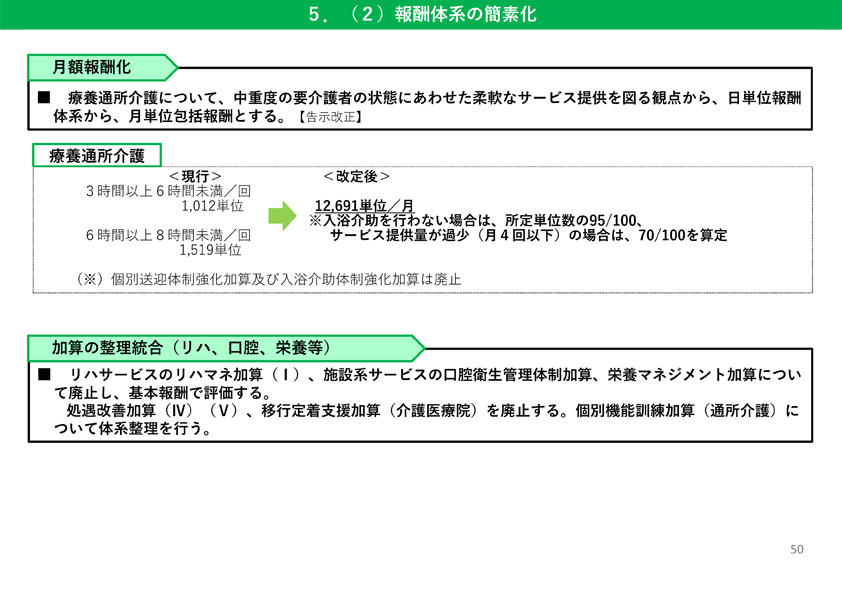Click the line starting リハサービスのリハマネ加算
842x595 pixels.
(435, 375)
